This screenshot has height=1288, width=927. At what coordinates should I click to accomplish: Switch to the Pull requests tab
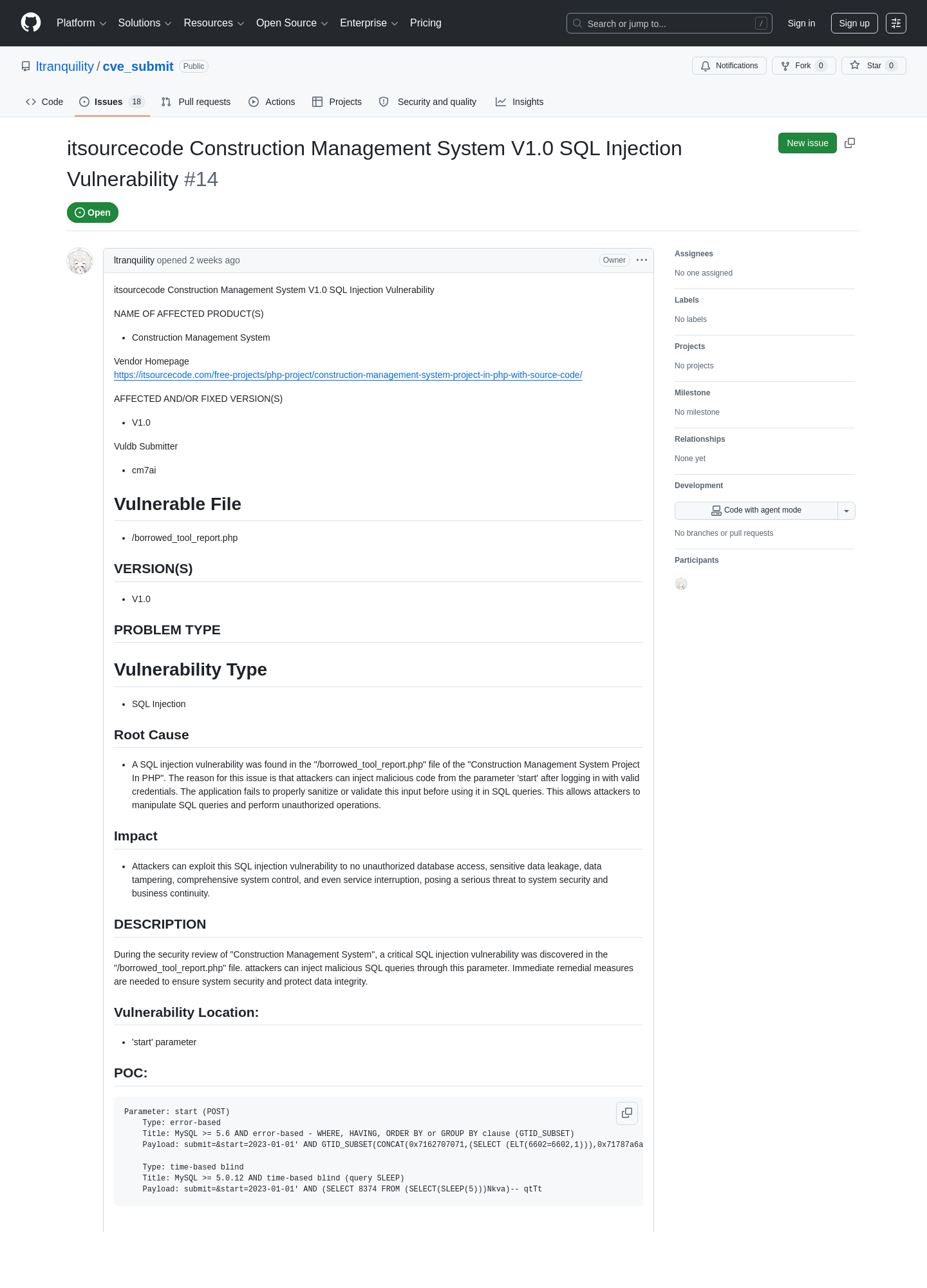(x=196, y=102)
